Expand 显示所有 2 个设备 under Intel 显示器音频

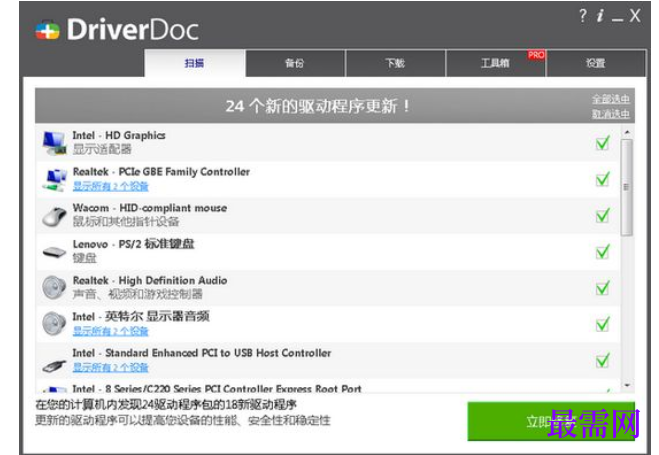click(111, 331)
